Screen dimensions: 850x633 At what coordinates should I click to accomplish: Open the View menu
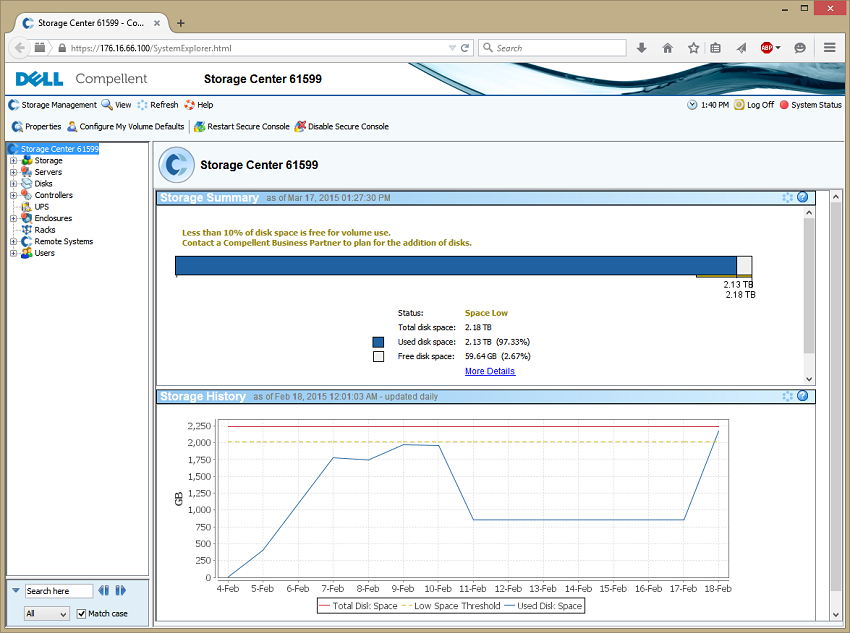coord(117,105)
